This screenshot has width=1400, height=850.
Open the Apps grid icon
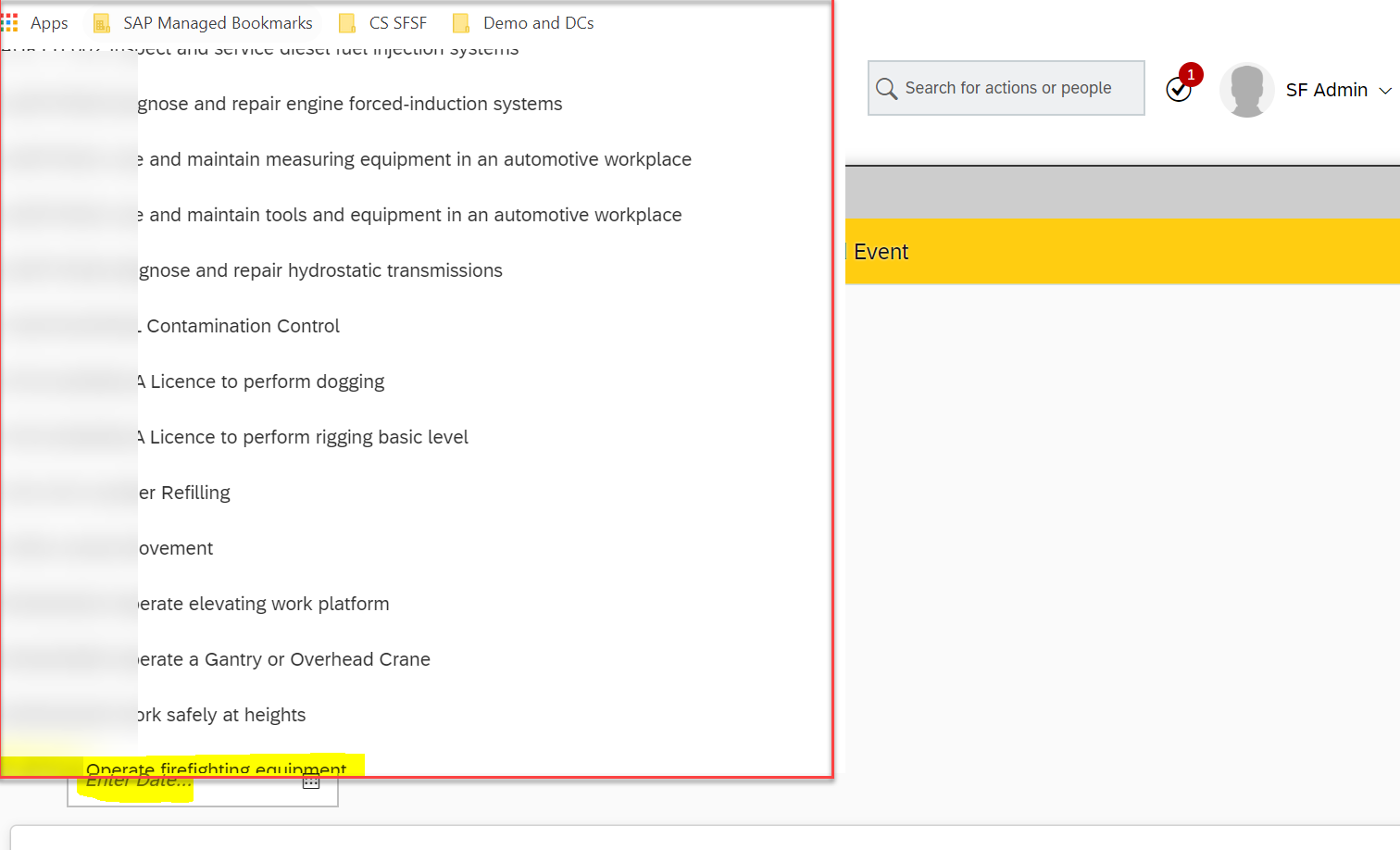[x=9, y=22]
